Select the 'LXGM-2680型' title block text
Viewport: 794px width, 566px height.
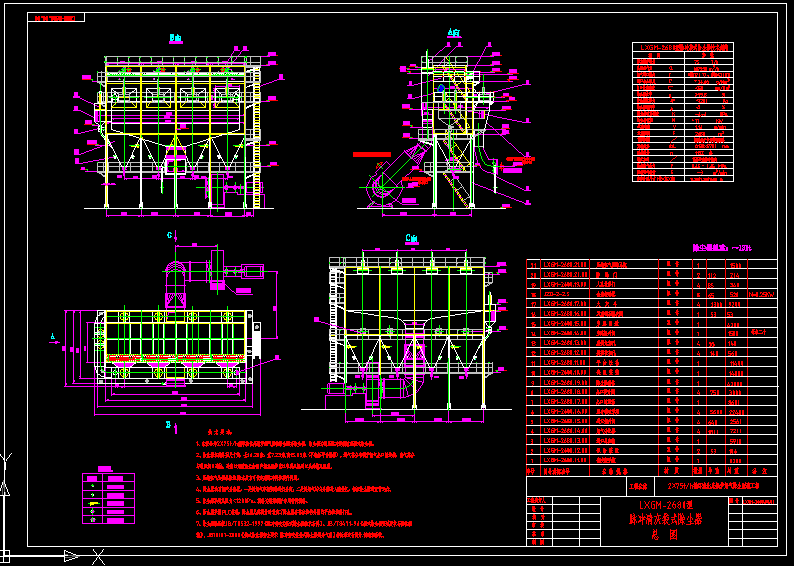pyautogui.click(x=665, y=505)
